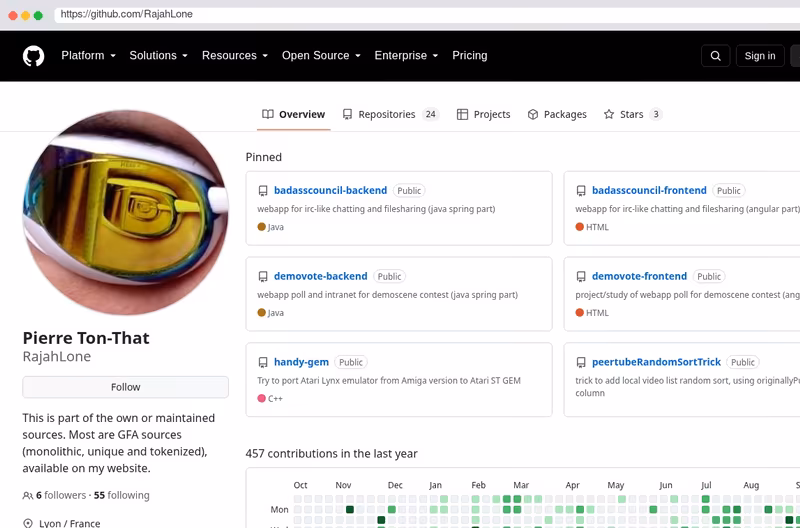This screenshot has width=800, height=528.
Task: View the 6 followers list
Action: (61, 495)
